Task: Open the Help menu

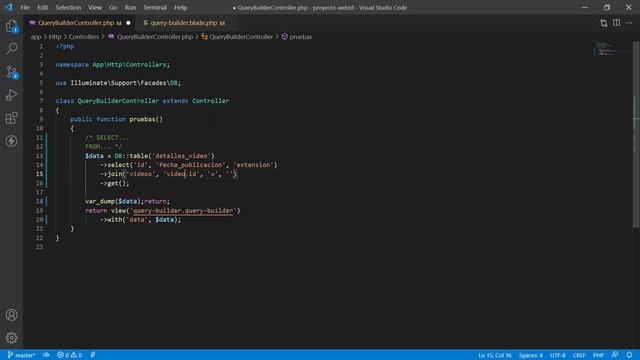Action: [180, 7]
